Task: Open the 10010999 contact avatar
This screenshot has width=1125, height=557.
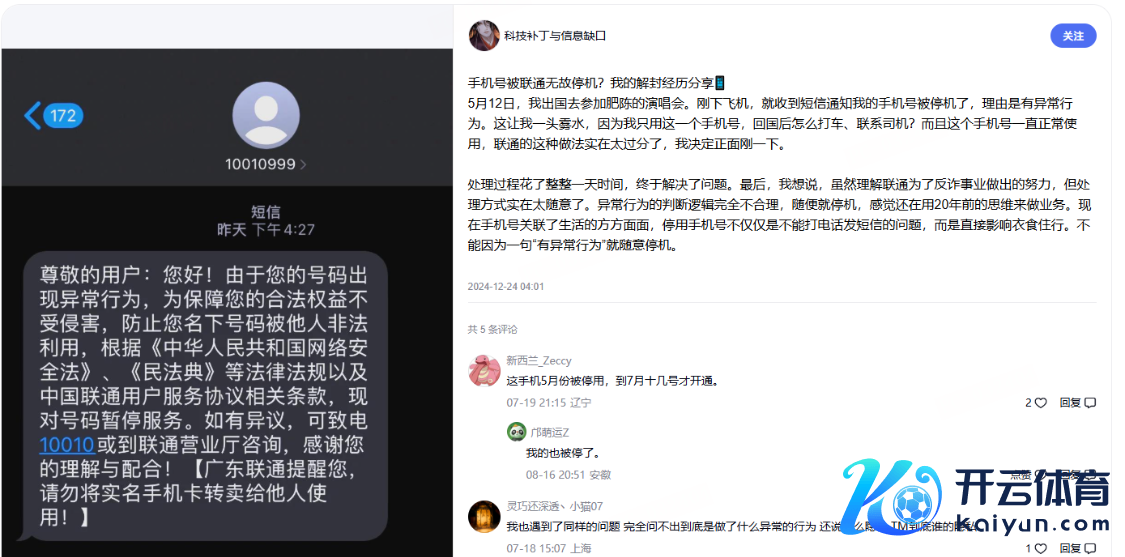Action: [266, 116]
